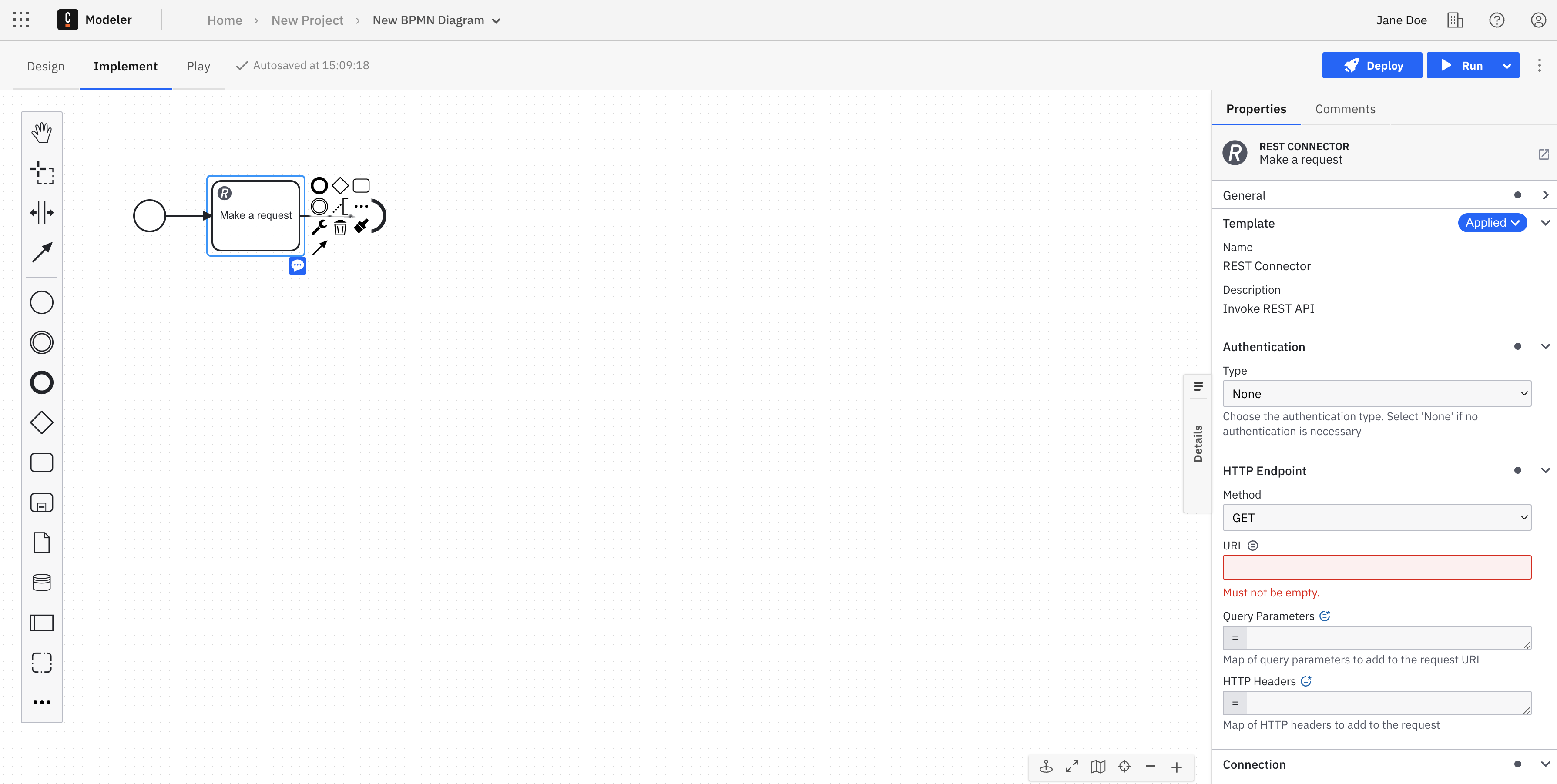Open the change element wrench icon
The width and height of the screenshot is (1557, 784).
click(319, 228)
